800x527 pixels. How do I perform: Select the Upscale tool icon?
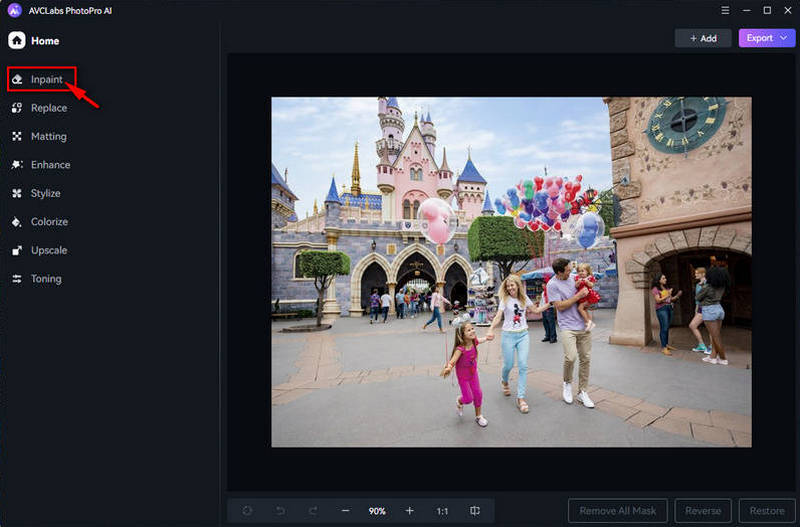point(17,250)
